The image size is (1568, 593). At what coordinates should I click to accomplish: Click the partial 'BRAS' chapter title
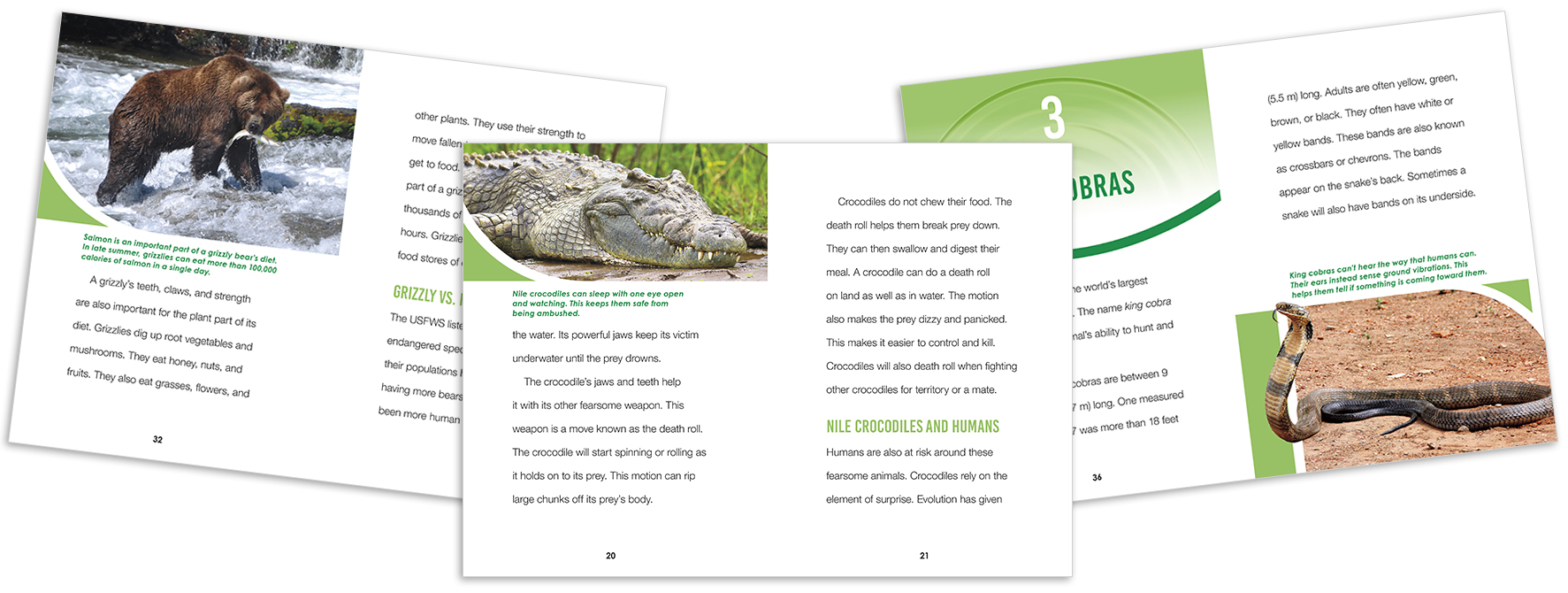1104,188
